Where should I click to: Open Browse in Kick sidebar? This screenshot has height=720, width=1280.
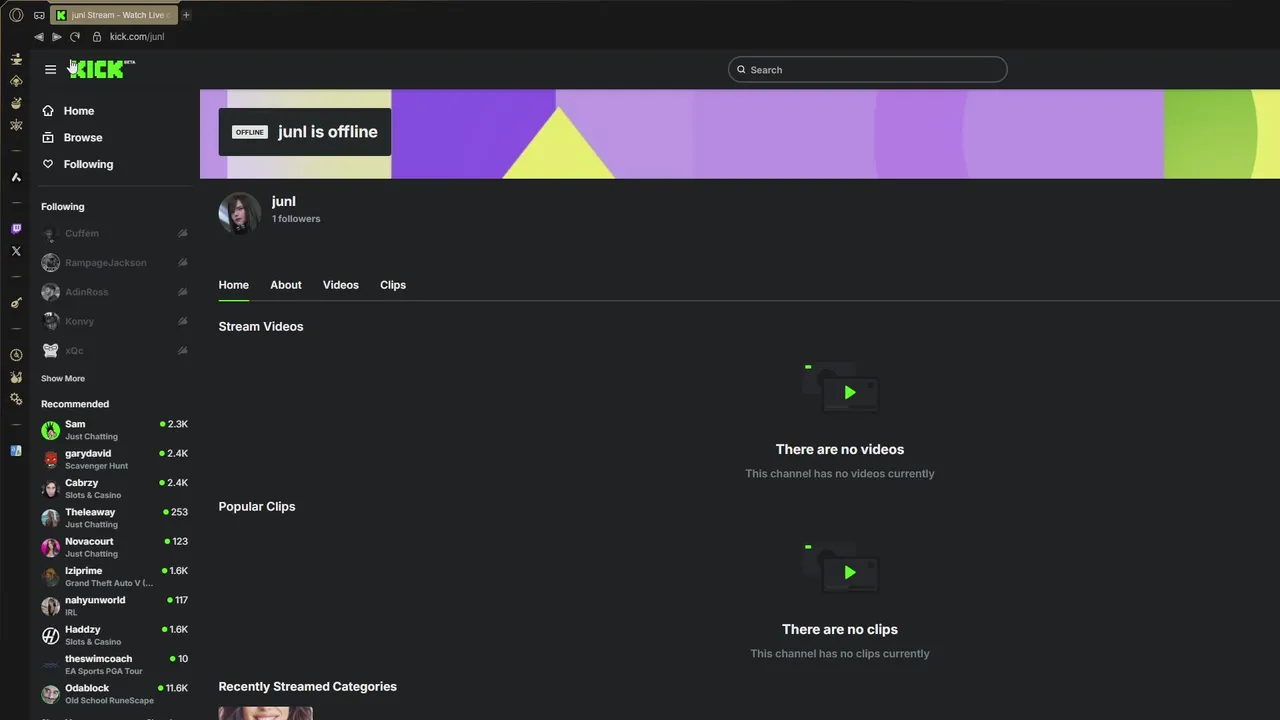point(83,137)
